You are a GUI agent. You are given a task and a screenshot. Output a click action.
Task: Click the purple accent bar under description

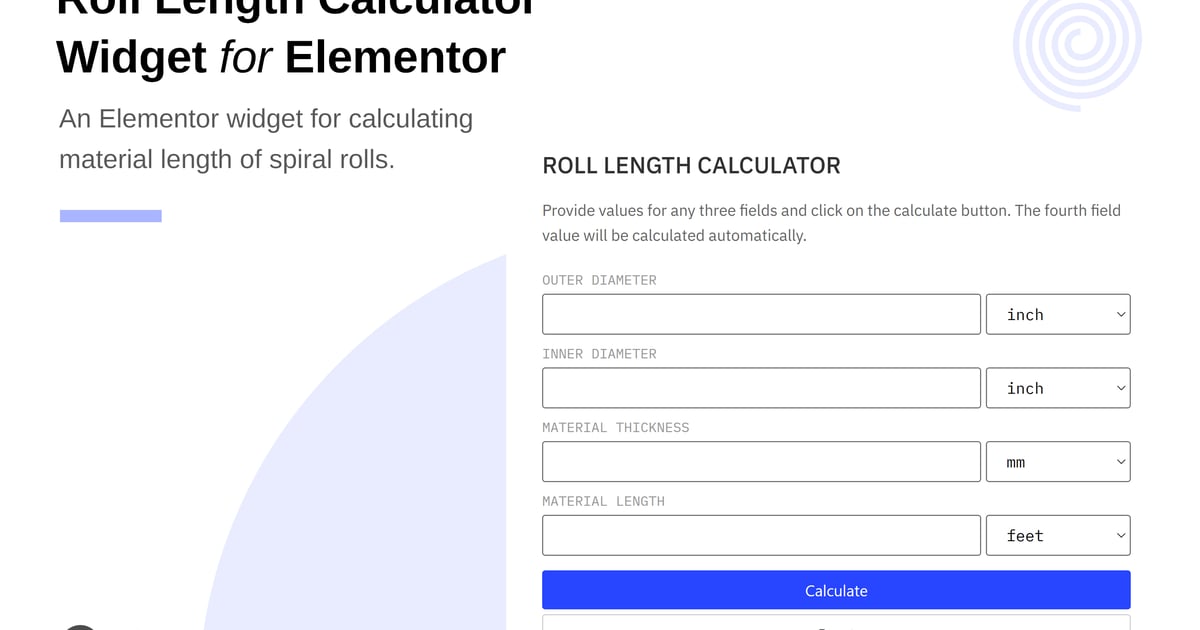[111, 216]
